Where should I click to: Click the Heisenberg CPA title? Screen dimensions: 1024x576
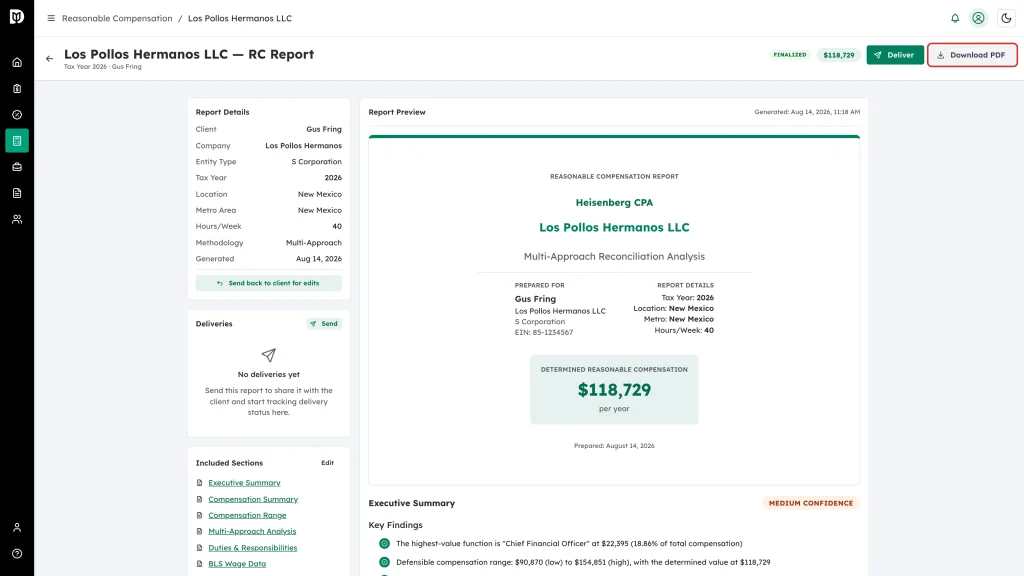click(614, 202)
